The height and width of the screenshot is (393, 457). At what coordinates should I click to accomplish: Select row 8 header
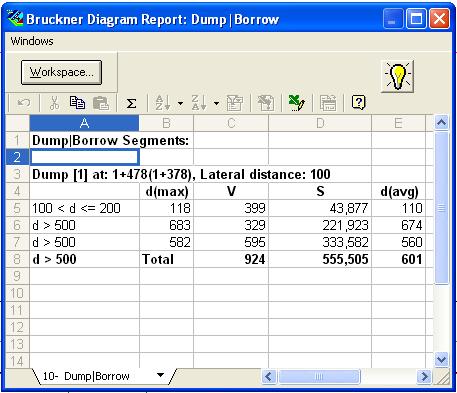click(17, 259)
